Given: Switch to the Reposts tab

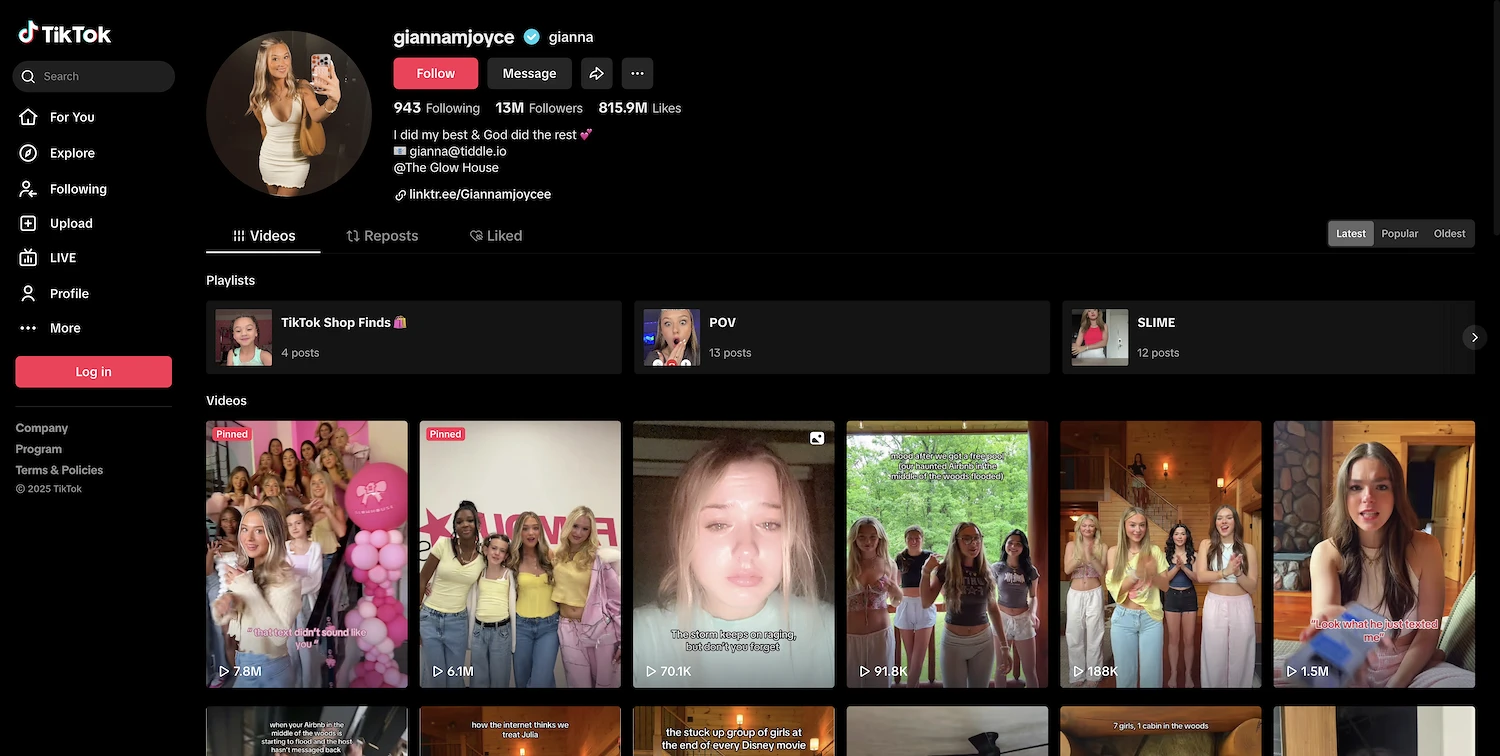Looking at the screenshot, I should (382, 236).
